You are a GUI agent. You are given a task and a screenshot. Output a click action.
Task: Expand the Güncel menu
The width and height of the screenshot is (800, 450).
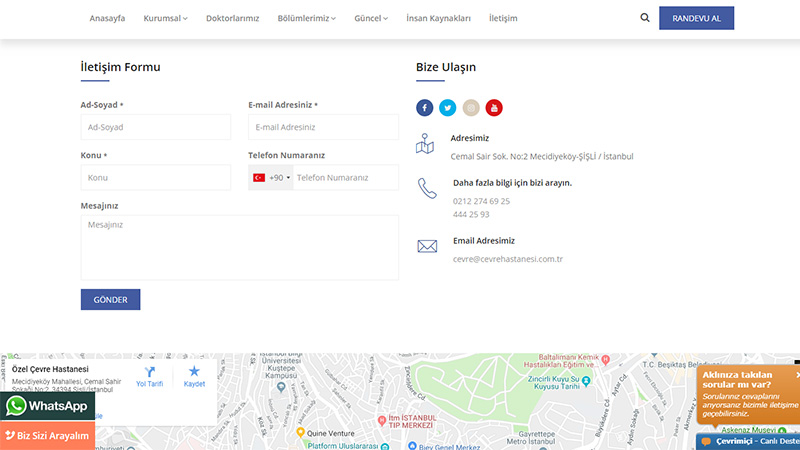(x=371, y=18)
